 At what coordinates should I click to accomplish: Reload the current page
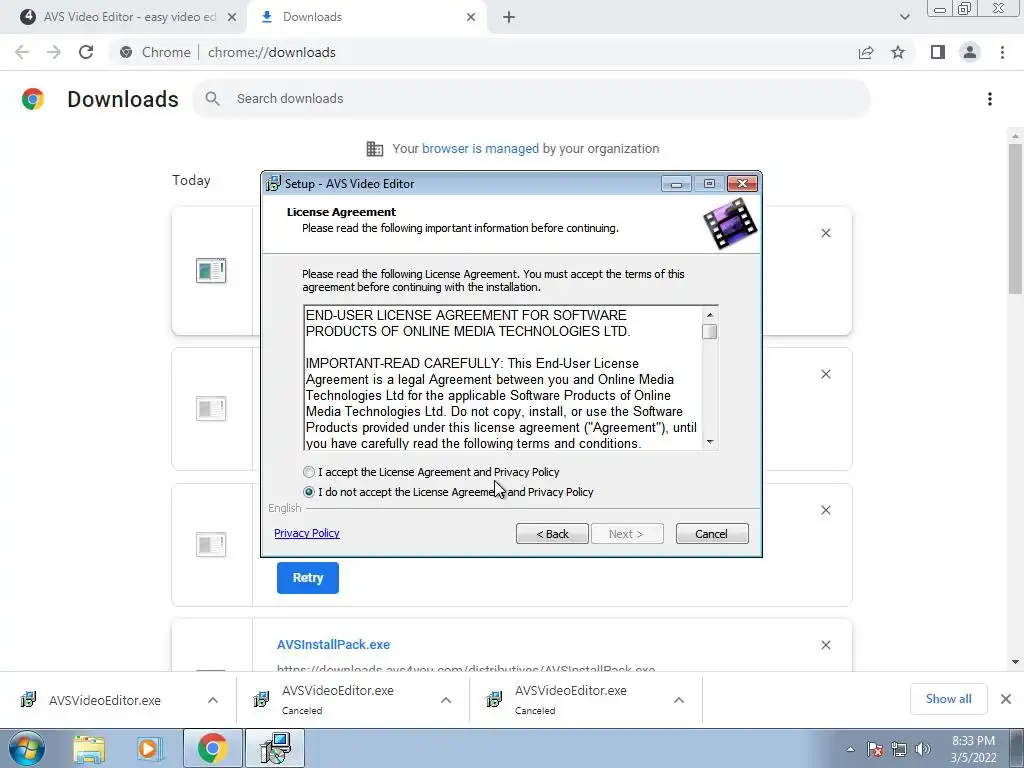(x=86, y=52)
